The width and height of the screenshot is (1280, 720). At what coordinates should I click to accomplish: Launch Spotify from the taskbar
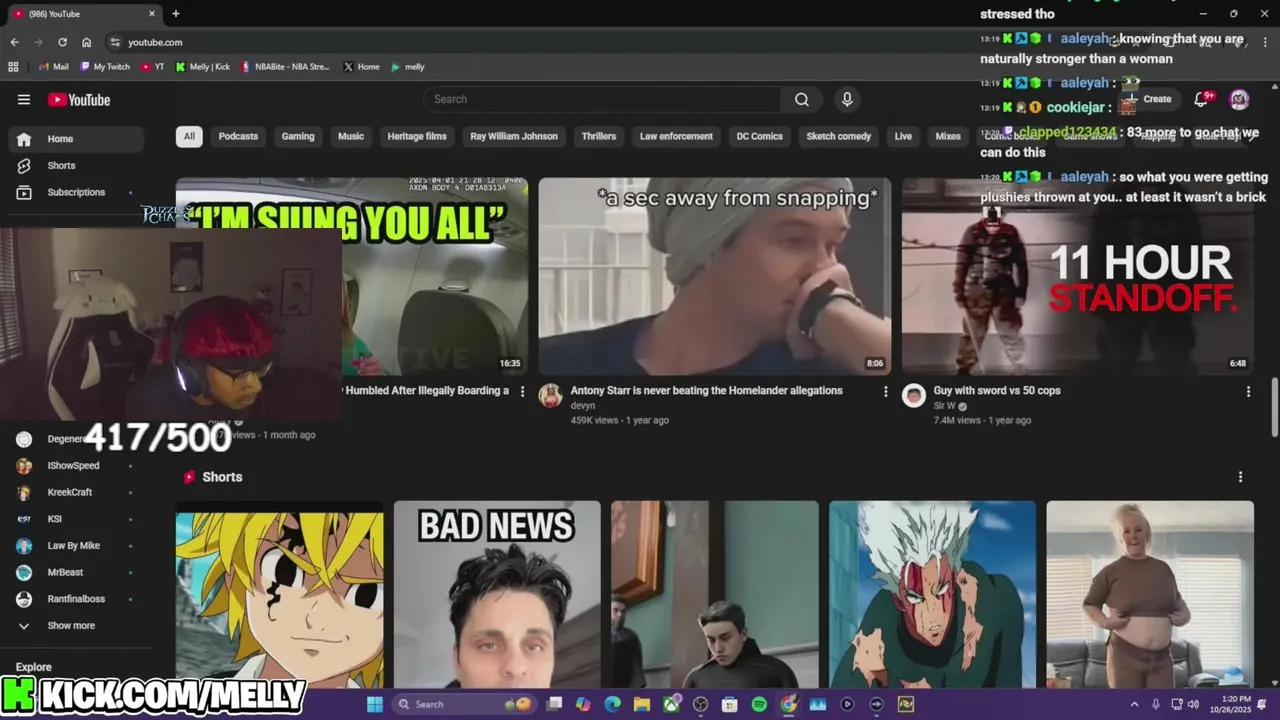[759, 704]
